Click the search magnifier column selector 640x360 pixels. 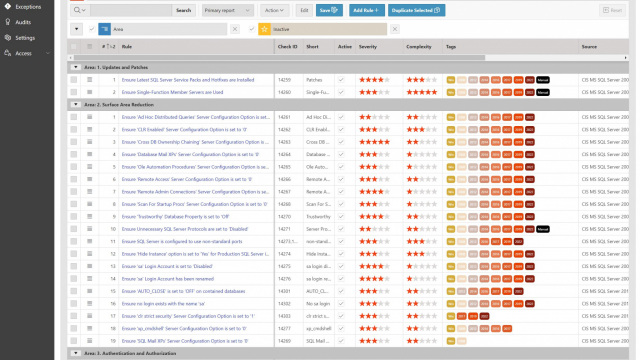pyautogui.click(x=80, y=10)
